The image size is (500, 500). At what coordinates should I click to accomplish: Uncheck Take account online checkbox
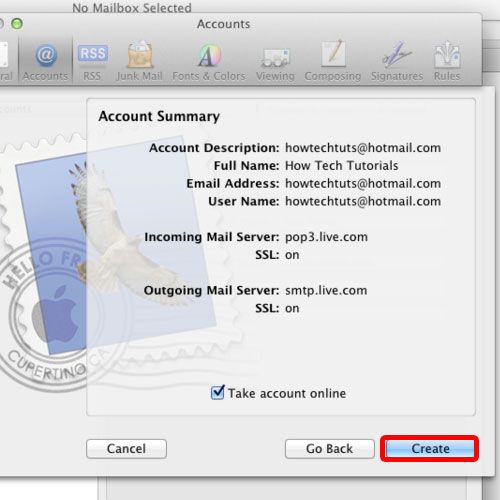click(x=218, y=392)
